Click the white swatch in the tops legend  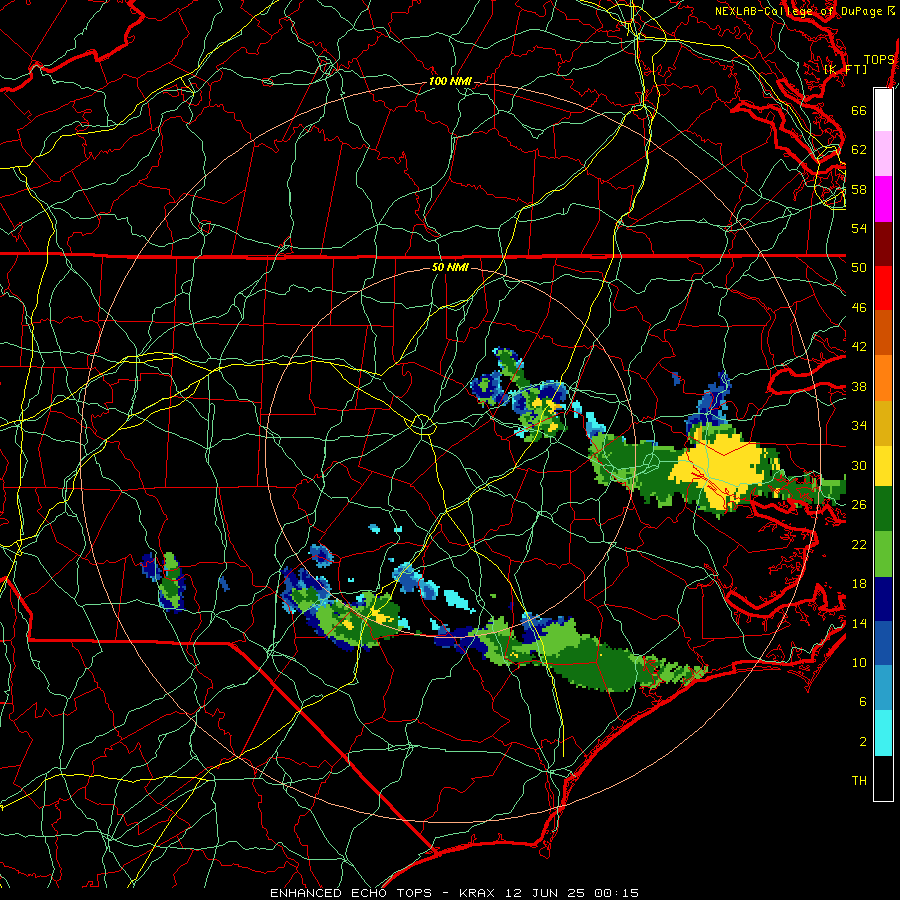883,110
